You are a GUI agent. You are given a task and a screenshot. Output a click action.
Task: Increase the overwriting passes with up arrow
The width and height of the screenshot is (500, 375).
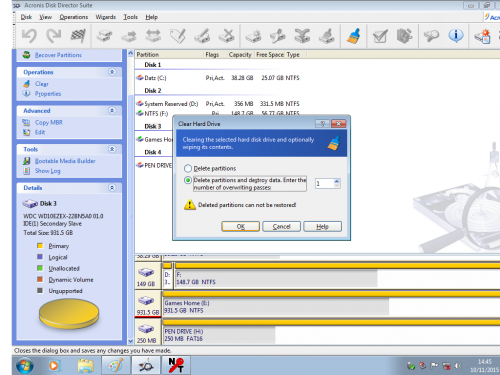click(x=337, y=181)
